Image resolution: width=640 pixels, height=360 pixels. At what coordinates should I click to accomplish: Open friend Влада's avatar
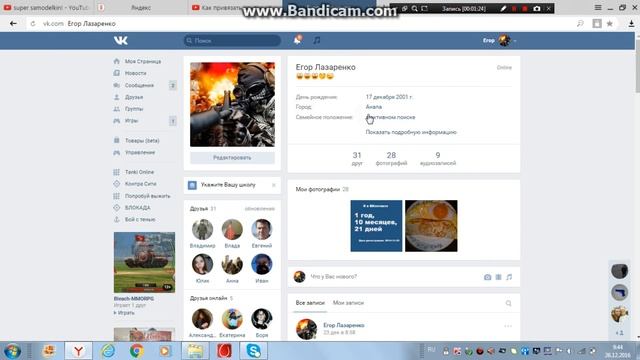pyautogui.click(x=232, y=229)
